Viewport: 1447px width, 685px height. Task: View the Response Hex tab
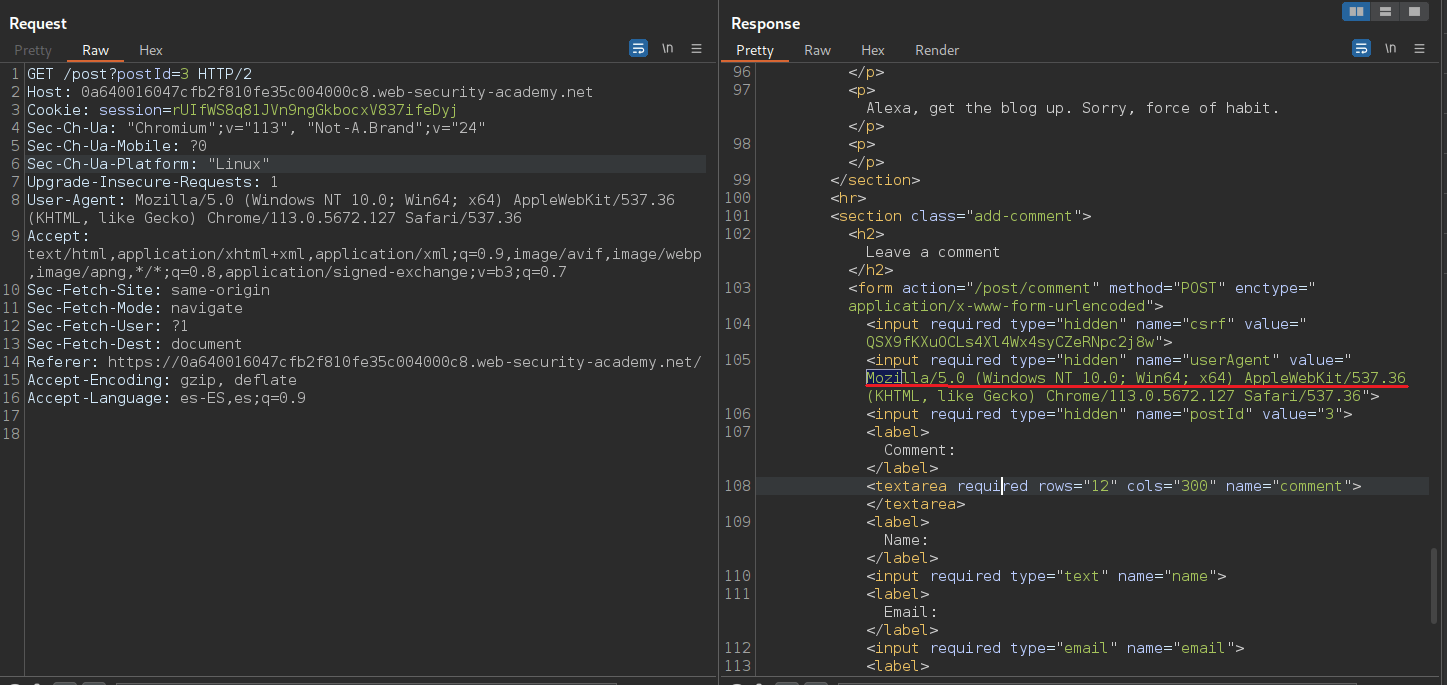873,50
